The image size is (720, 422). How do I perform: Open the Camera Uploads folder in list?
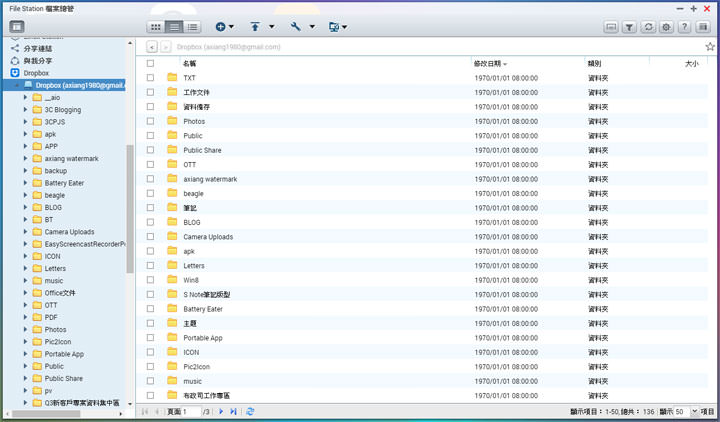click(x=208, y=237)
